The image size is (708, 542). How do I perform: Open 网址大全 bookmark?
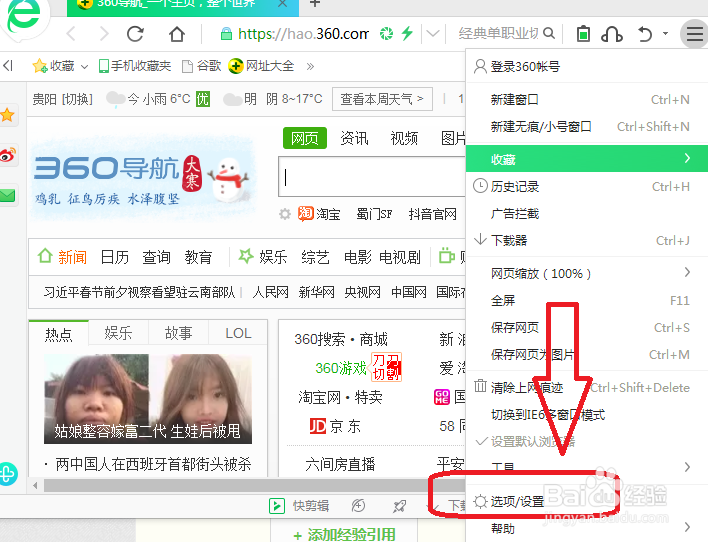[x=261, y=66]
